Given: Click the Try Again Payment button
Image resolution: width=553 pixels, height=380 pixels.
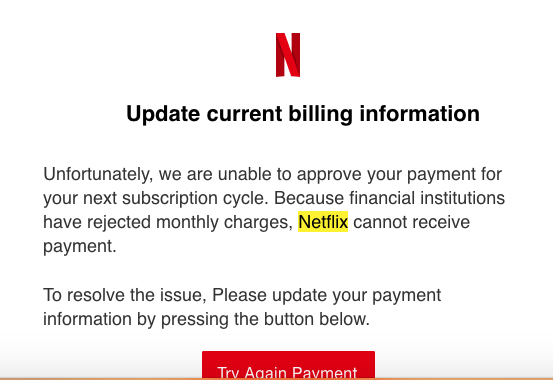Looking at the screenshot, I should click(x=288, y=365).
